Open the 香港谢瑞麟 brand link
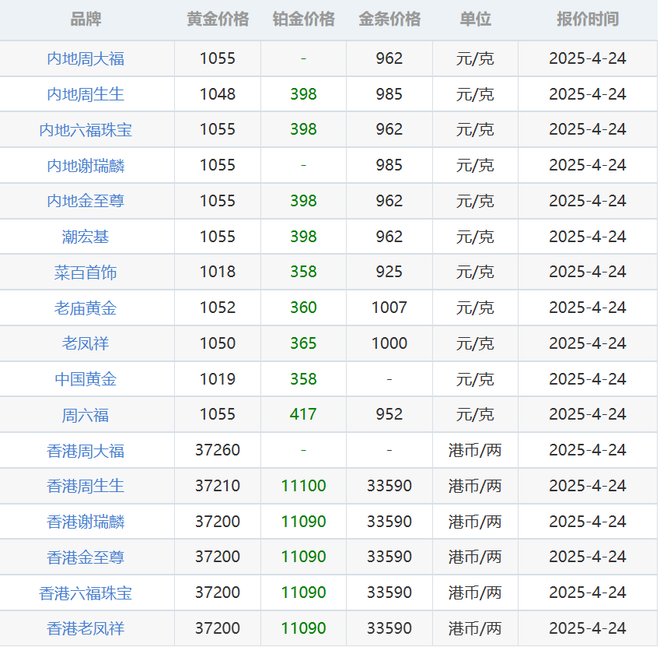660x647 pixels. pyautogui.click(x=85, y=522)
